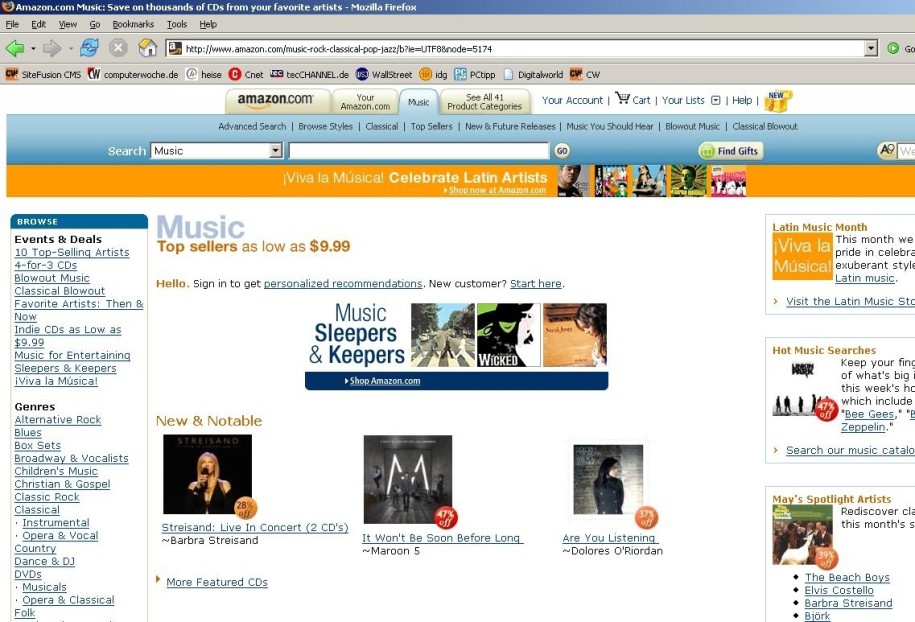Screen dimensions: 915x622
Task: Click the Stop loading icon
Action: point(118,48)
